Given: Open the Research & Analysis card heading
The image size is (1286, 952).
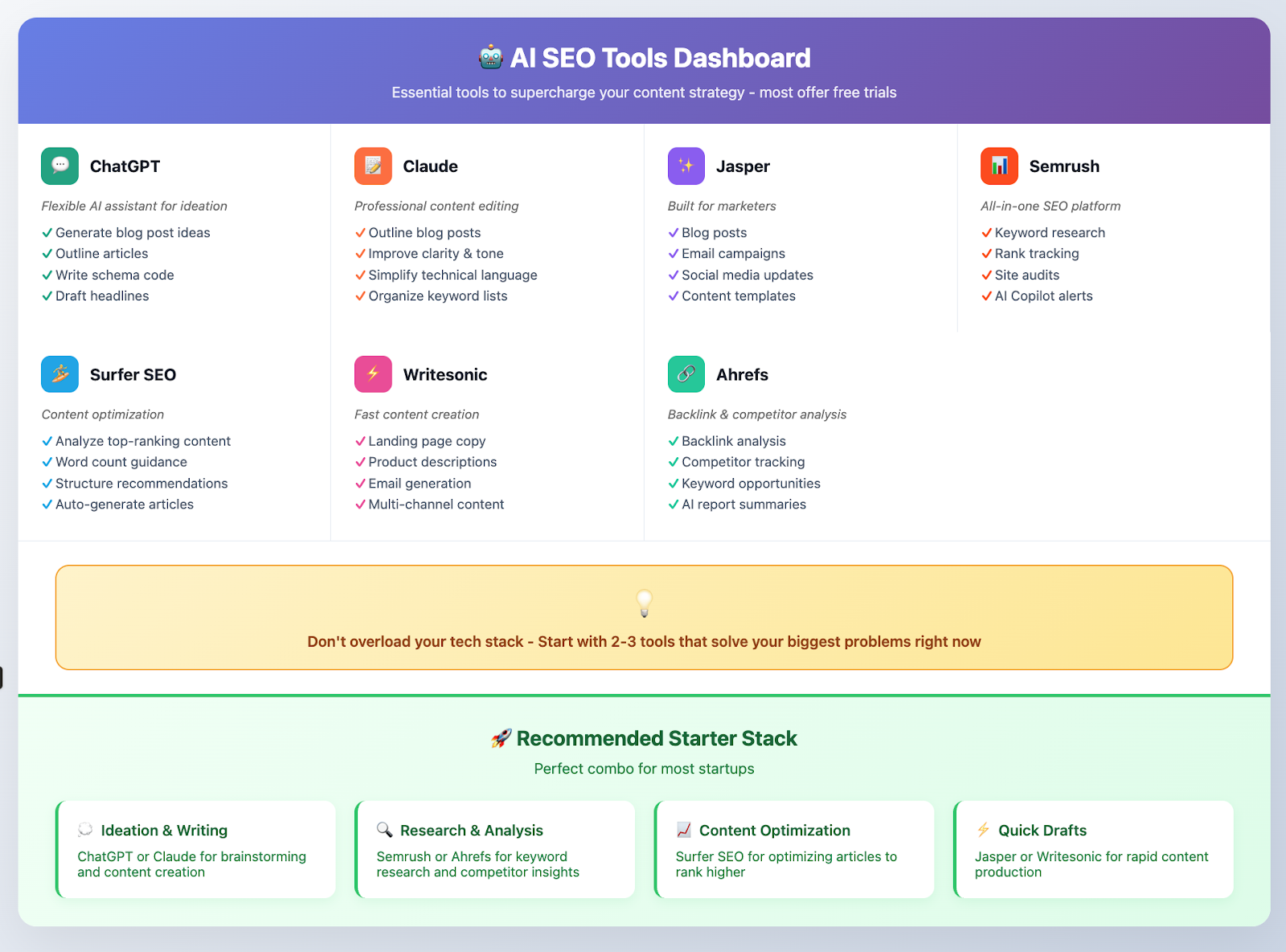Looking at the screenshot, I should click(x=472, y=831).
